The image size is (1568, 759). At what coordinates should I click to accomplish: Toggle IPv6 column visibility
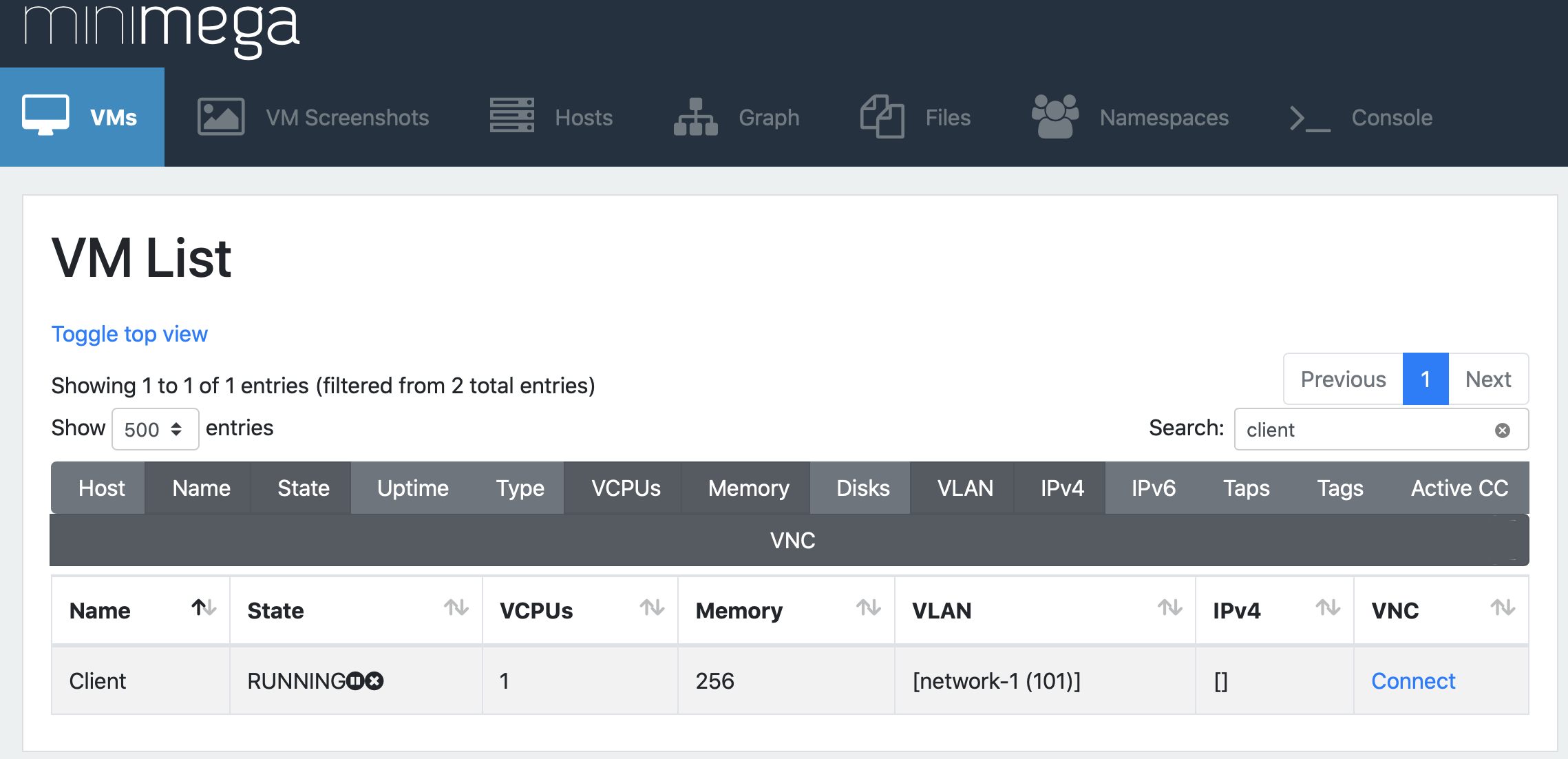pyautogui.click(x=1152, y=488)
